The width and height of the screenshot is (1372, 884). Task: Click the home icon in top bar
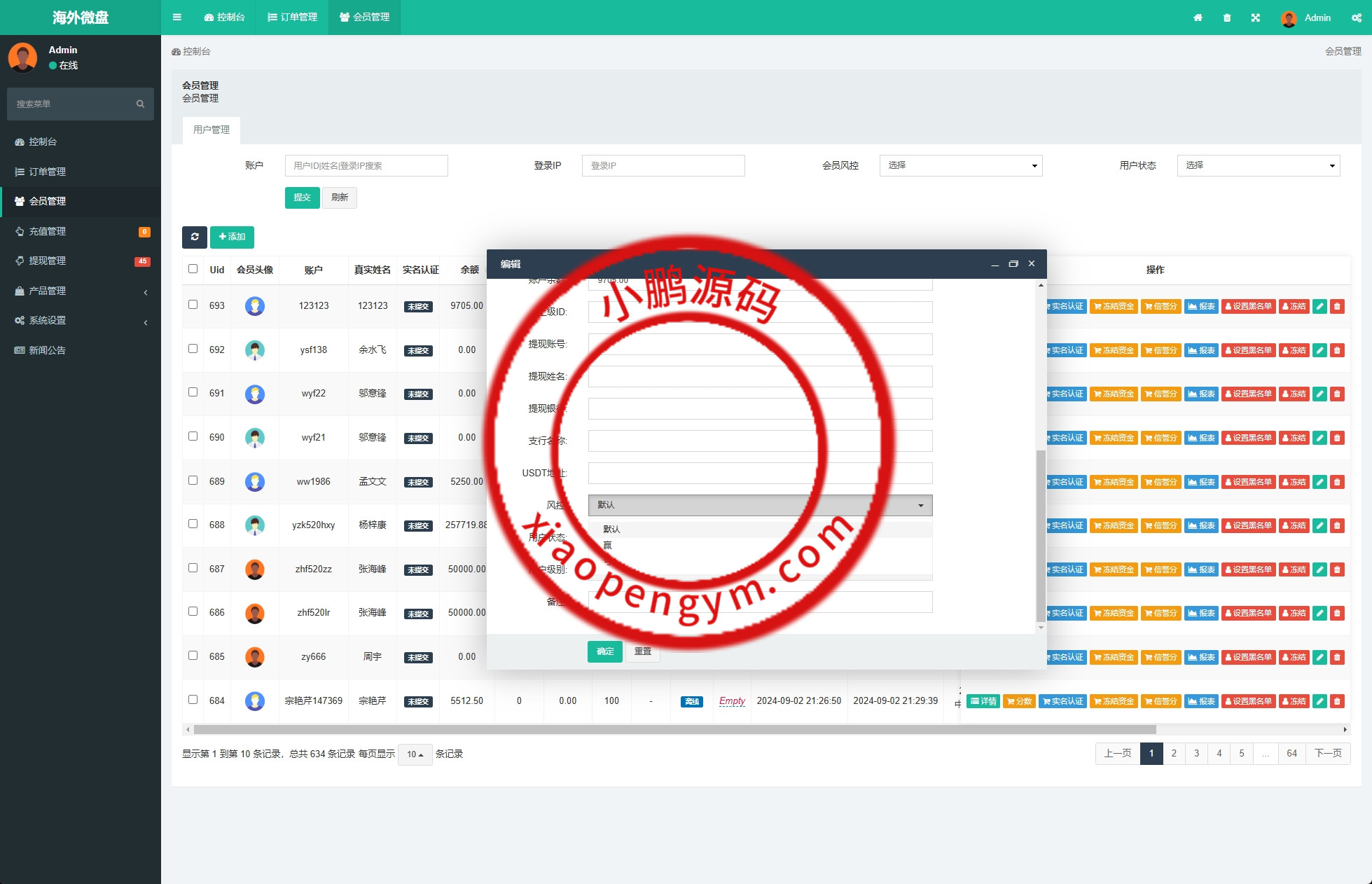(x=1198, y=18)
